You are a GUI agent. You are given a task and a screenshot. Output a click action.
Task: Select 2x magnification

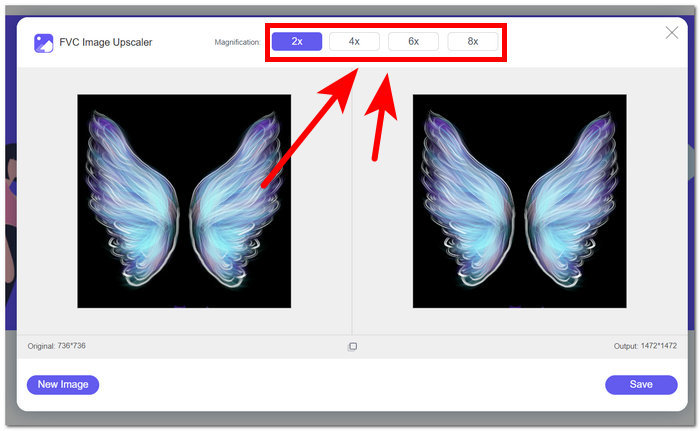(297, 42)
